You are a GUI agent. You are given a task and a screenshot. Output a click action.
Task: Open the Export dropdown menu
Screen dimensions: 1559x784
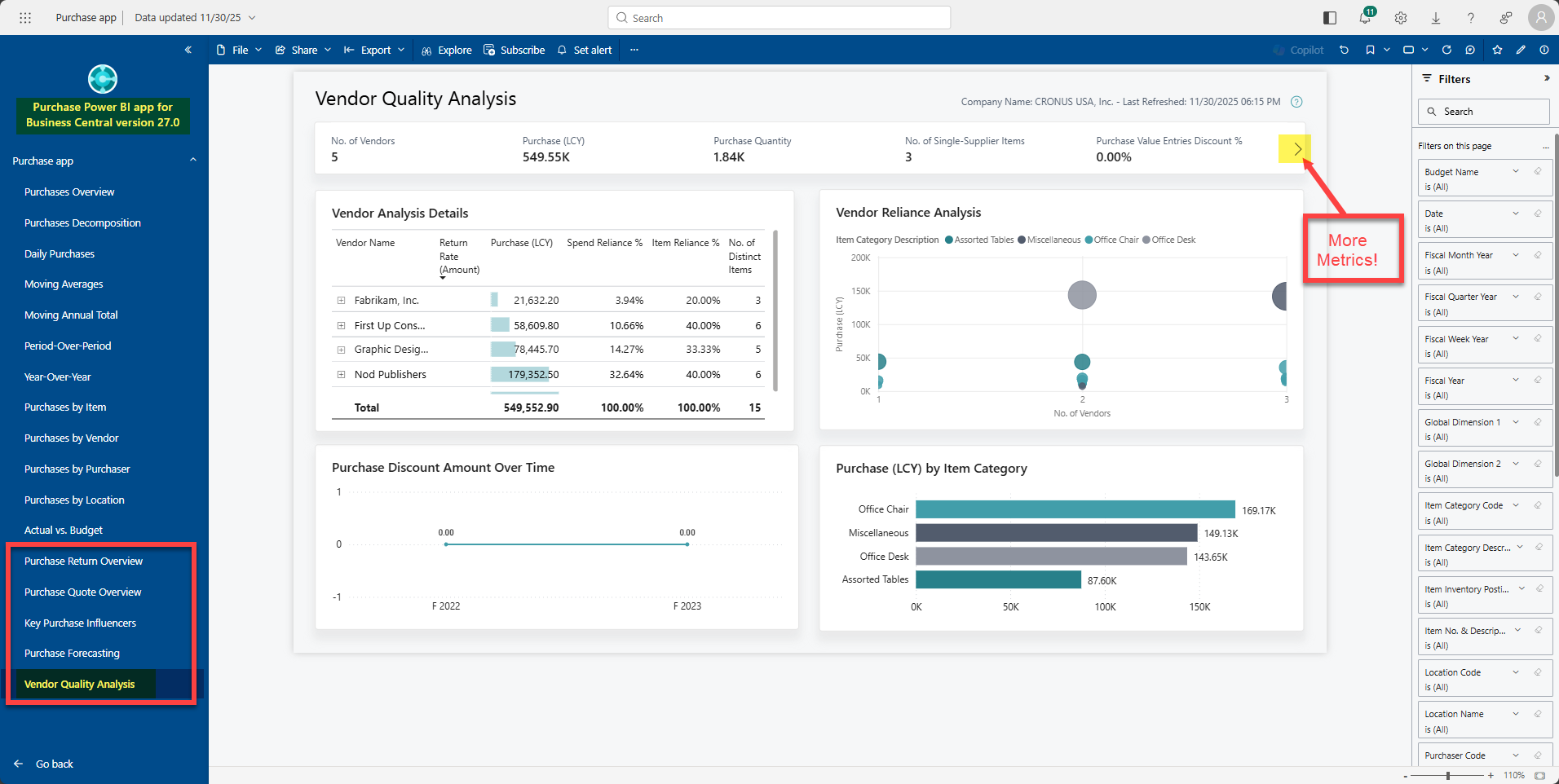pyautogui.click(x=374, y=50)
